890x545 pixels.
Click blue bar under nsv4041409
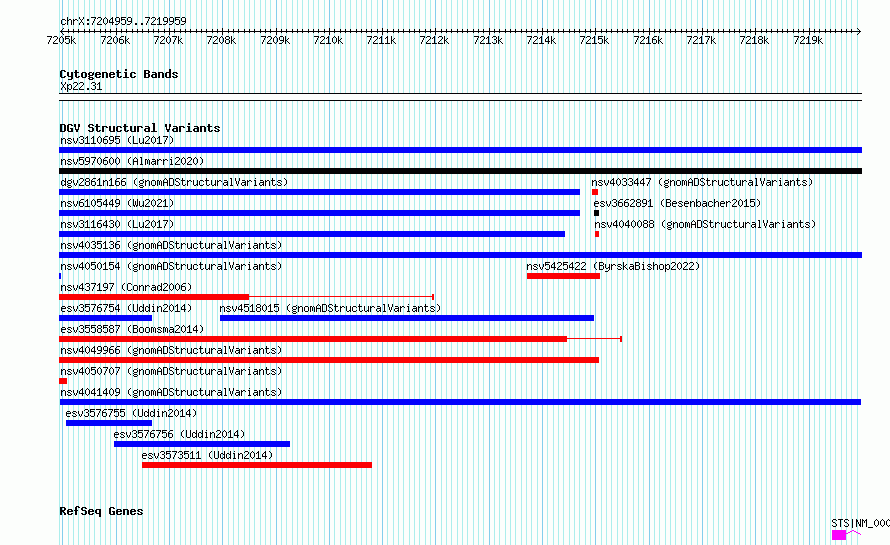pyautogui.click(x=460, y=402)
